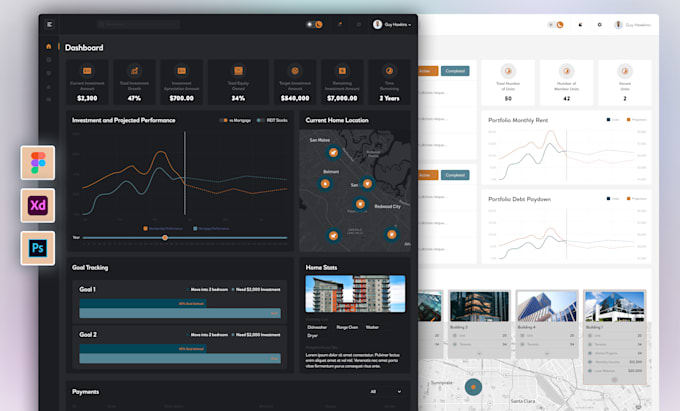Open the notification icon in dark header

[340, 24]
